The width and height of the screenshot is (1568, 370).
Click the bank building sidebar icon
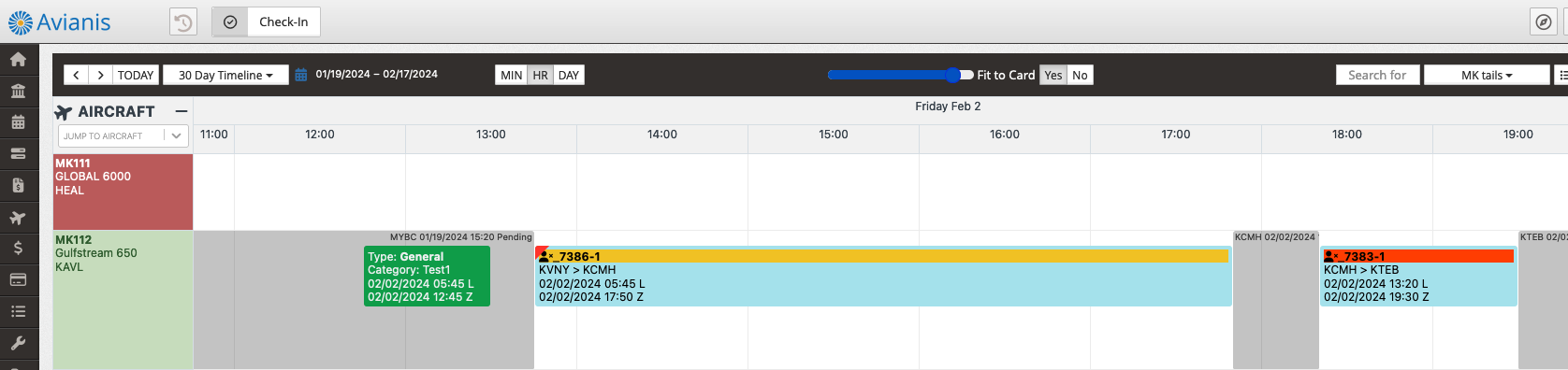click(18, 92)
